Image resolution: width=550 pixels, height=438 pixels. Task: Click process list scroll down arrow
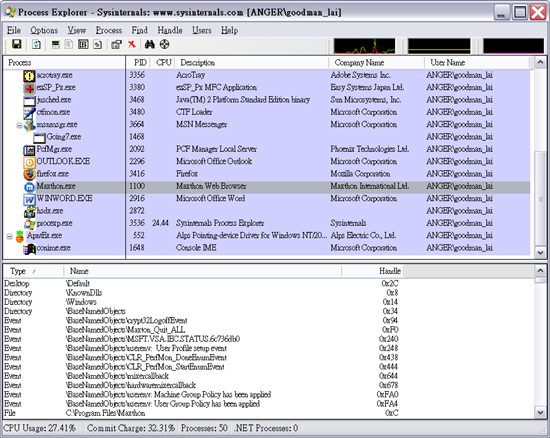(x=540, y=252)
